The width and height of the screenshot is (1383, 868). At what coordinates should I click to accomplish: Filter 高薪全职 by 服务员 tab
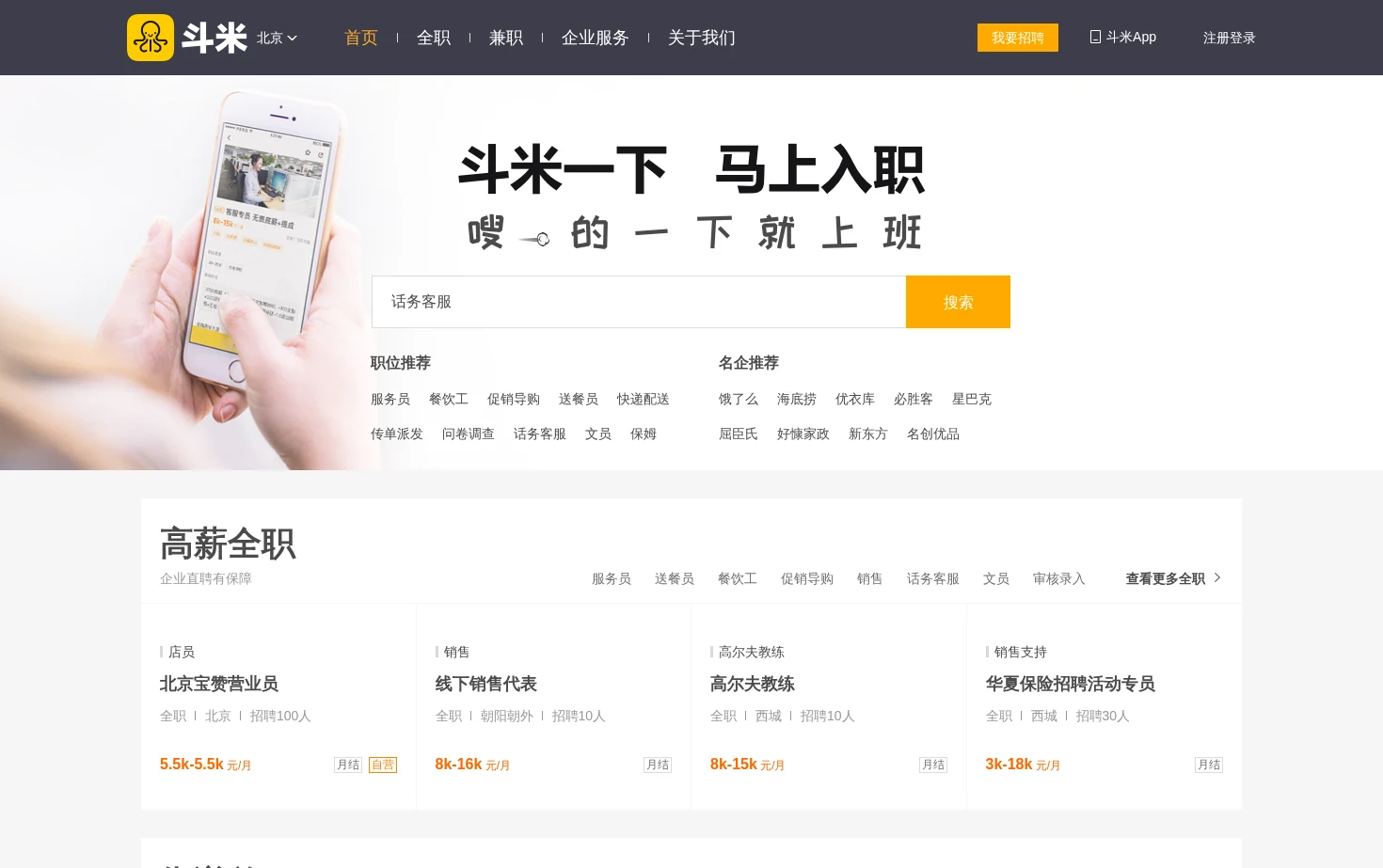612,578
